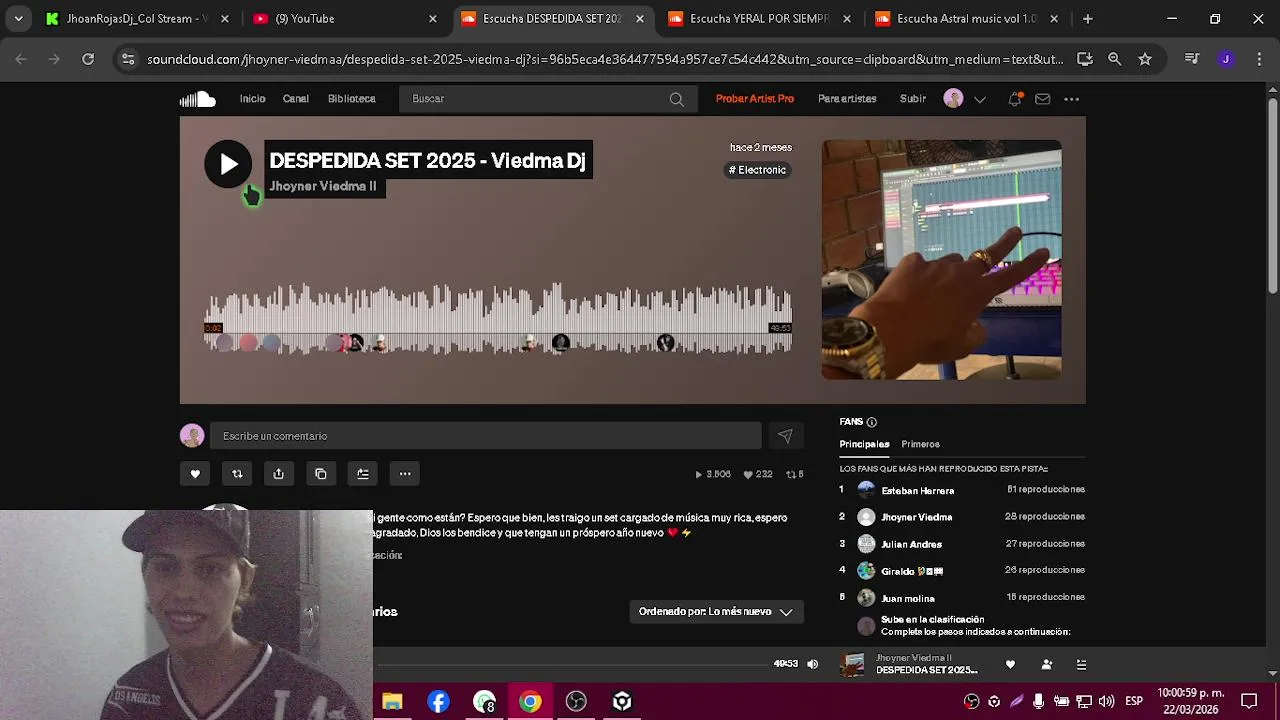Open the header three-dots settings menu
Viewport: 1280px width, 720px height.
[x=1071, y=99]
